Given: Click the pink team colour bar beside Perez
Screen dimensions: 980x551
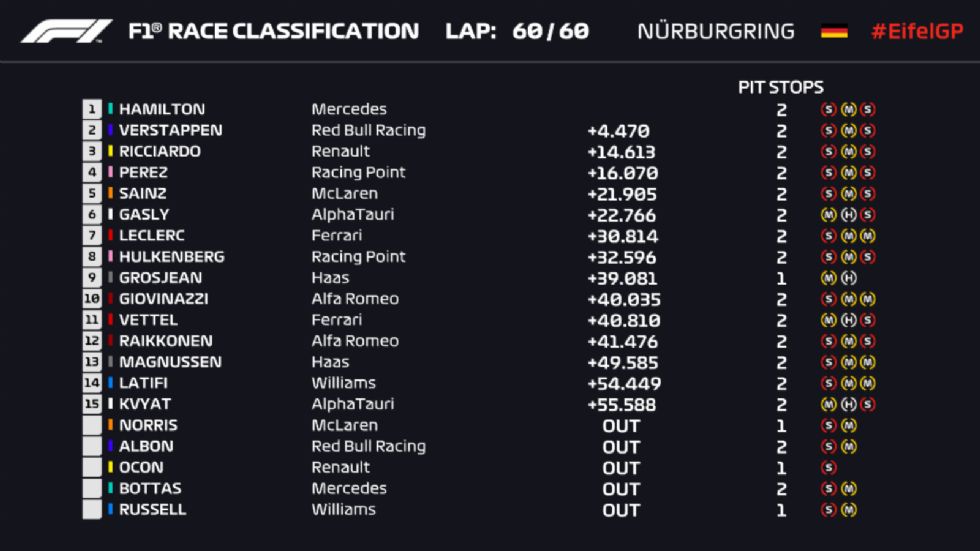Looking at the screenshot, I should tap(111, 172).
